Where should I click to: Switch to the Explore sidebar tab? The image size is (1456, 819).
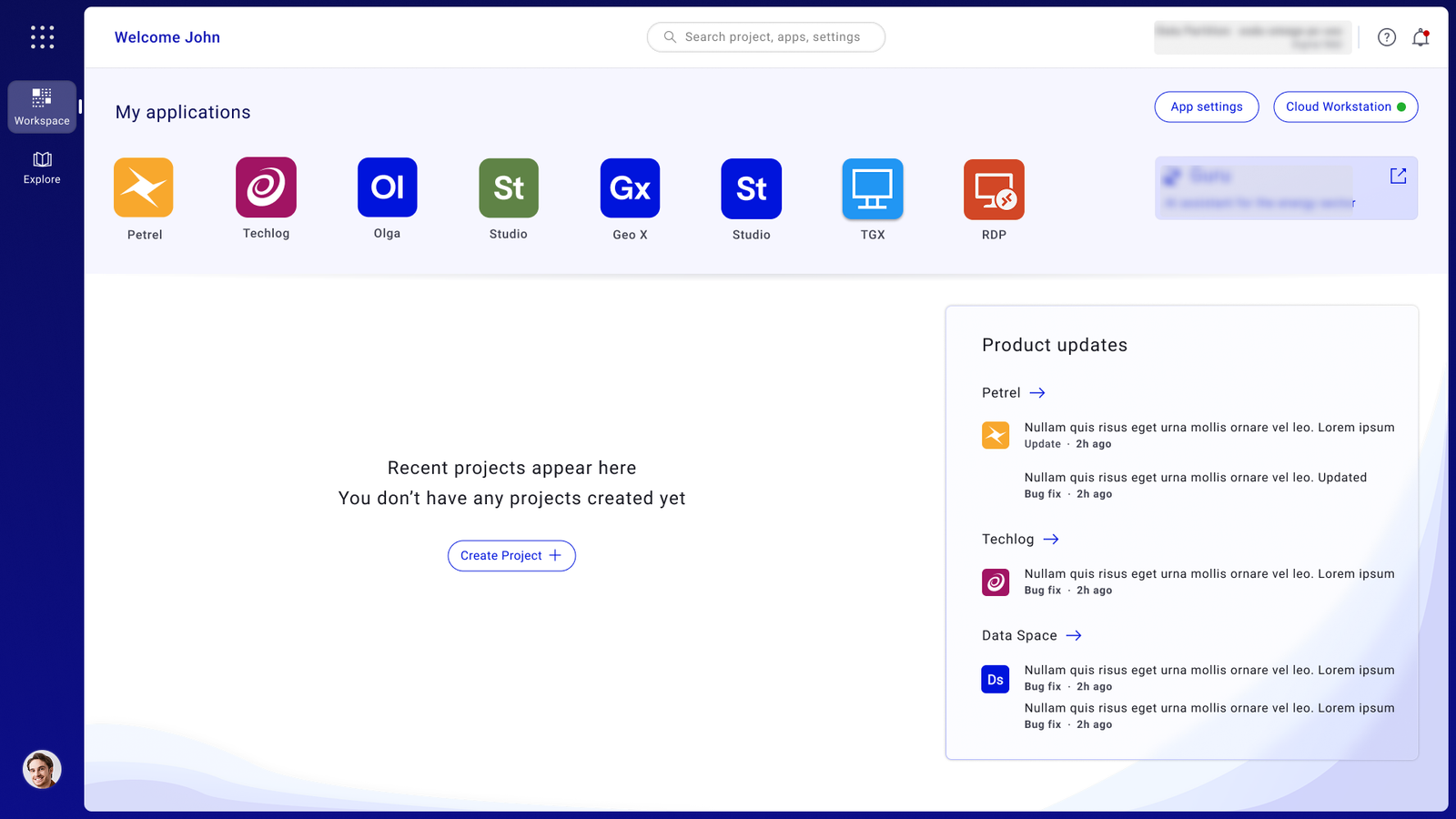tap(42, 167)
